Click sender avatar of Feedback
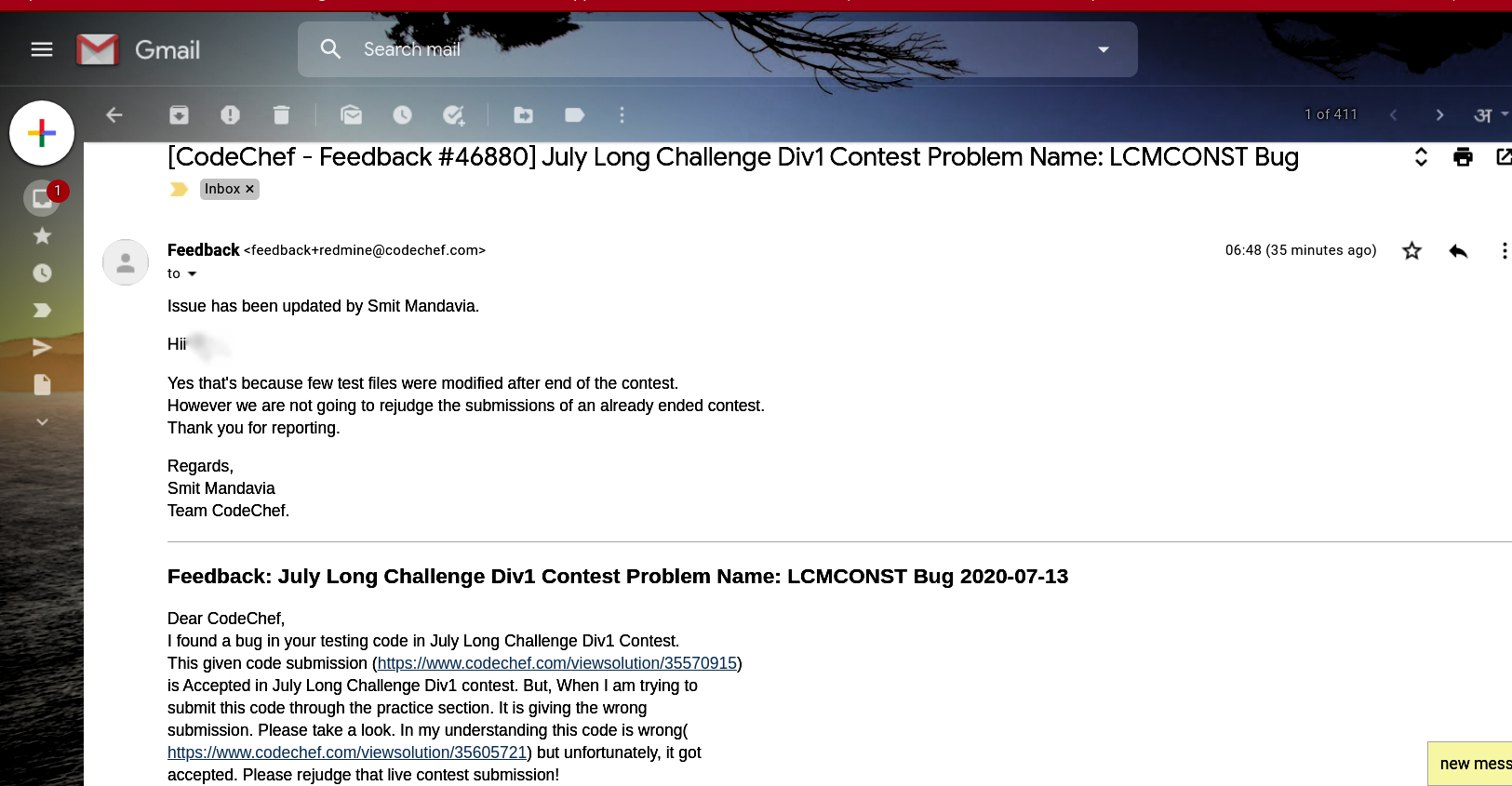The width and height of the screenshot is (1512, 786). click(x=126, y=262)
